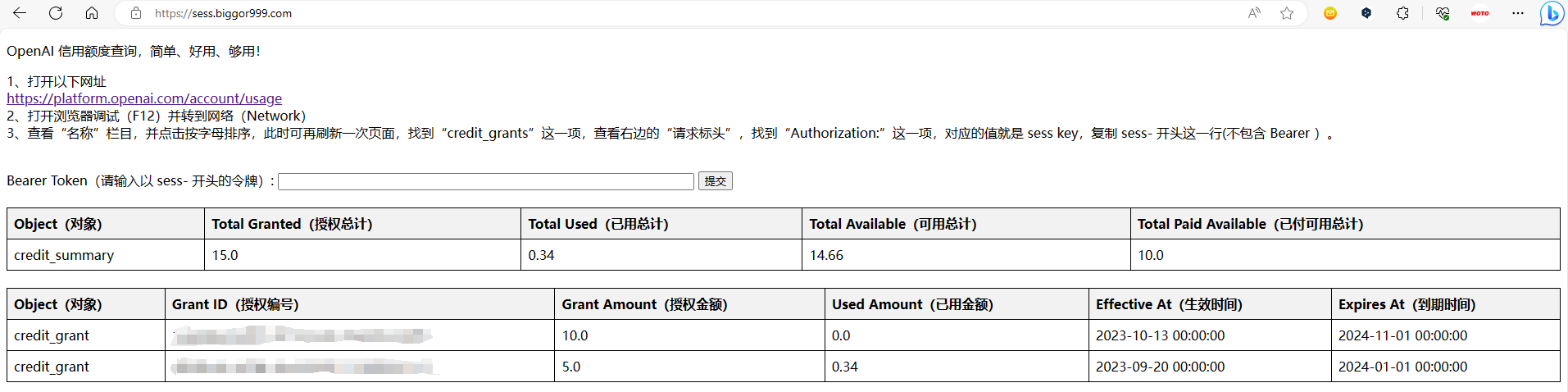This screenshot has width=1568, height=392.
Task: Click the blurred Grant ID for 10.0 grant
Action: coord(302,335)
